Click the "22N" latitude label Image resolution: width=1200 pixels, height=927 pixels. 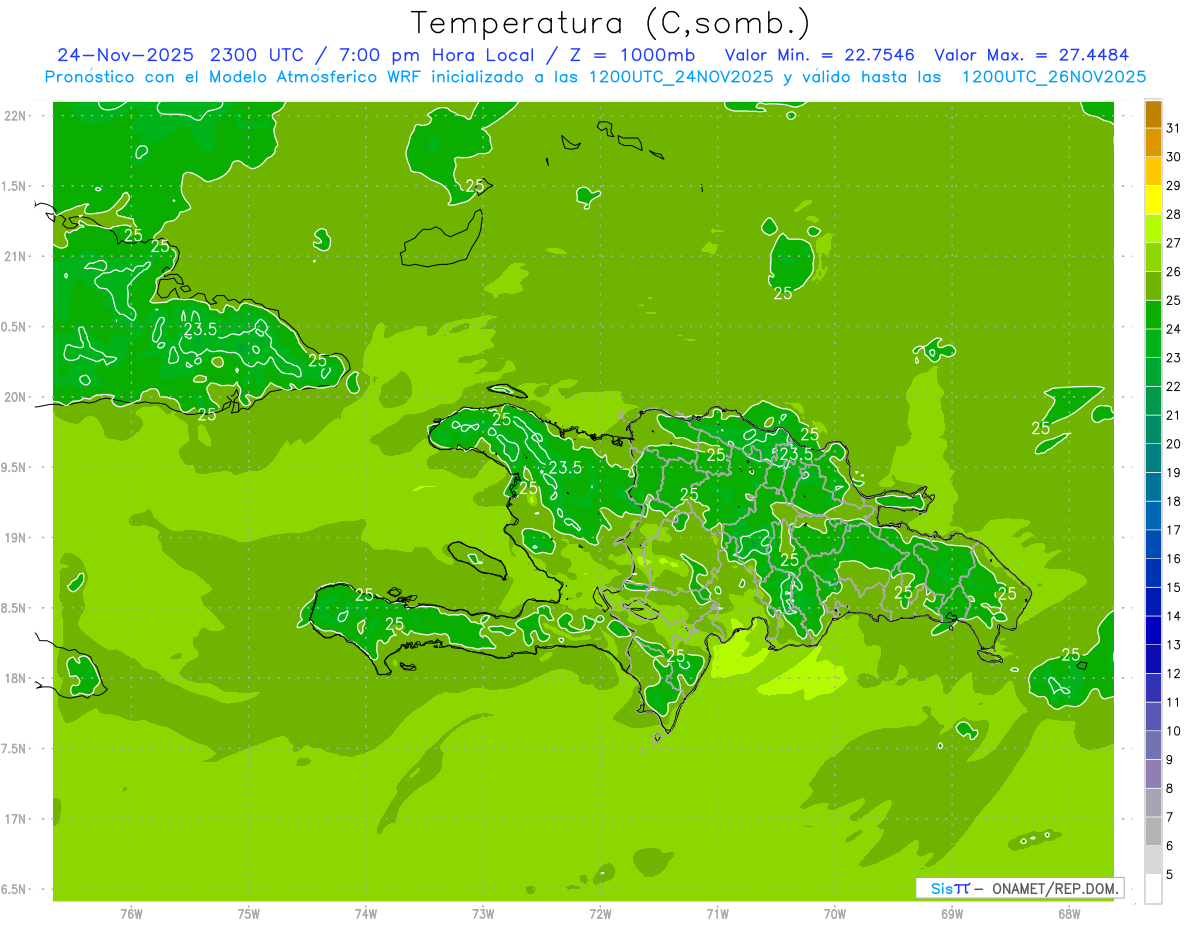[17, 115]
